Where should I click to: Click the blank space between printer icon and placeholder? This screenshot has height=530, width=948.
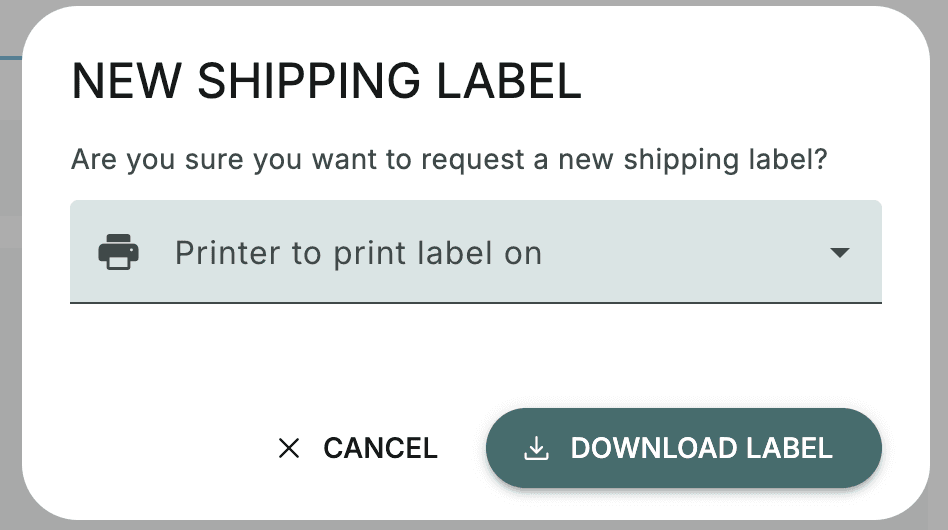[x=157, y=252]
